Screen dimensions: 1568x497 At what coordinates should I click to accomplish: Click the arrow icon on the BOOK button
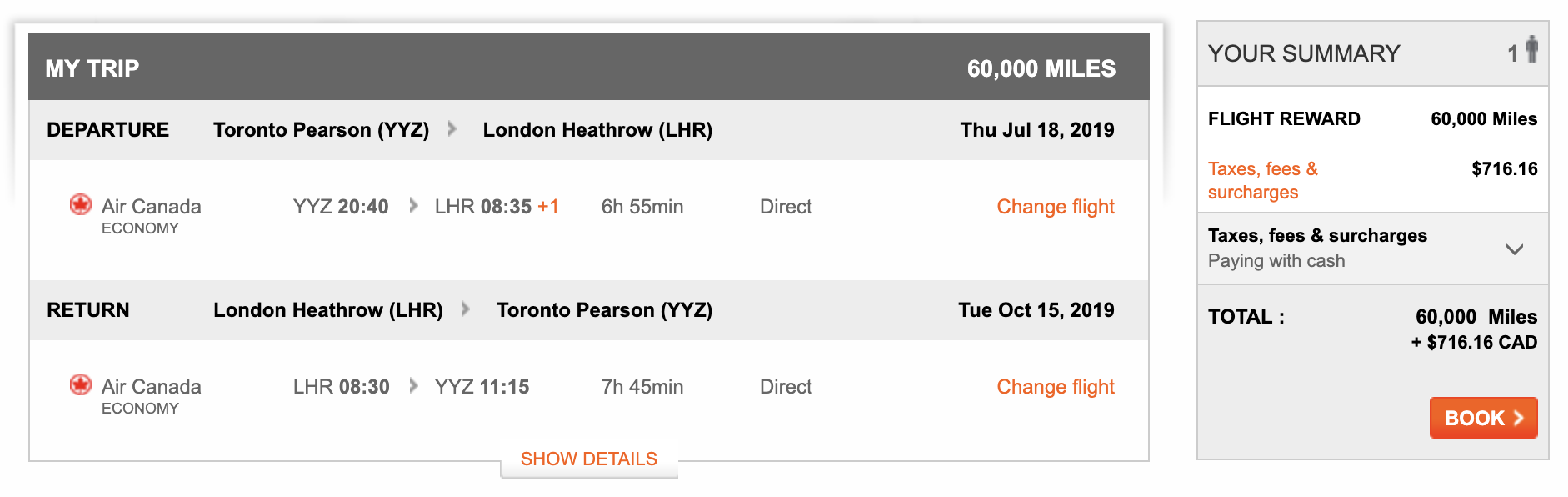[1518, 418]
